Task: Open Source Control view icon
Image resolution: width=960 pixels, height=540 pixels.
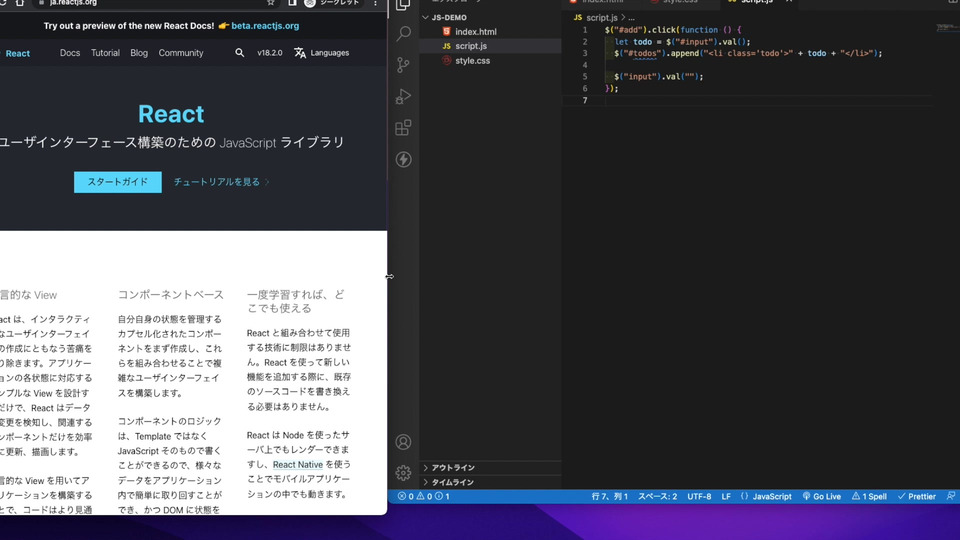Action: click(403, 65)
